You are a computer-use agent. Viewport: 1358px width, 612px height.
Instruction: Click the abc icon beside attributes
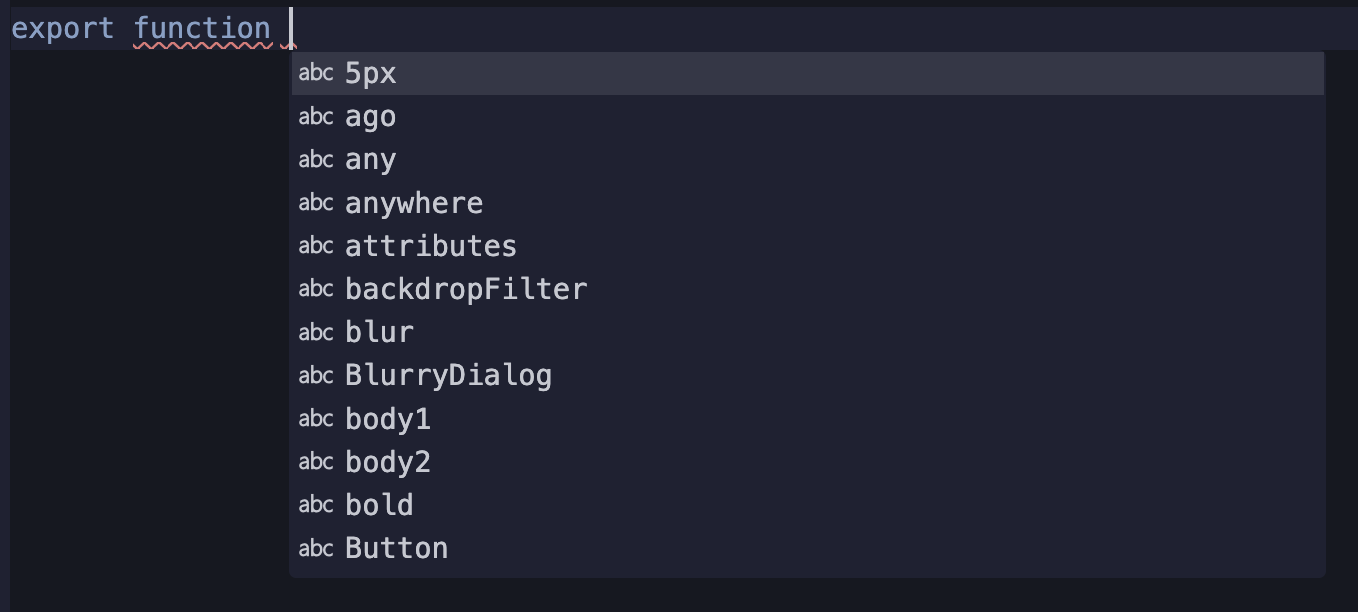[315, 246]
